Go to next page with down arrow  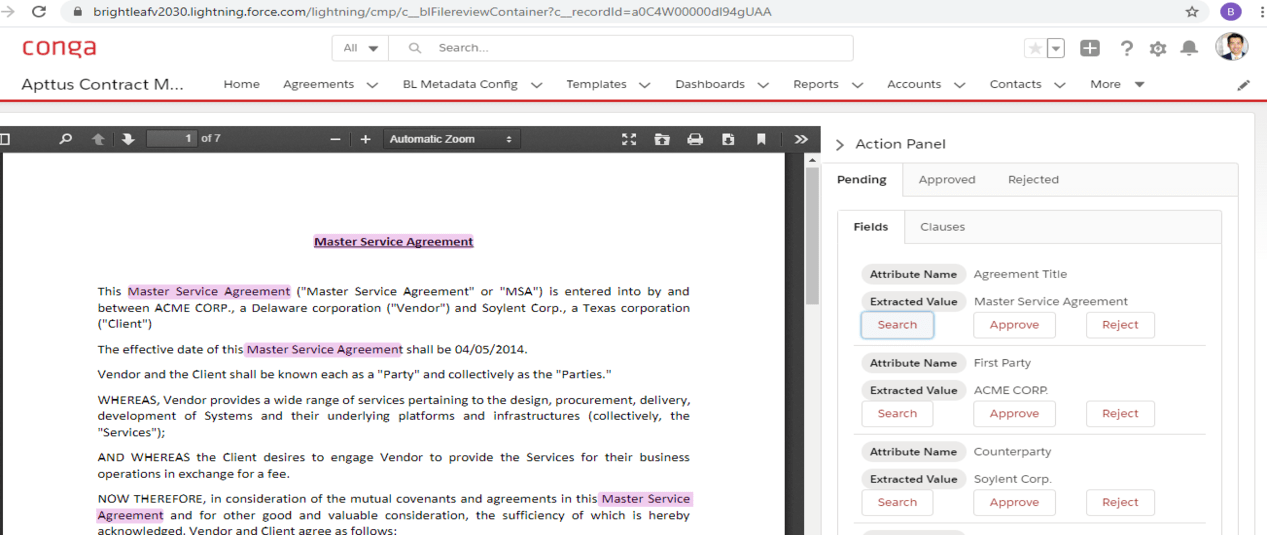pos(128,139)
